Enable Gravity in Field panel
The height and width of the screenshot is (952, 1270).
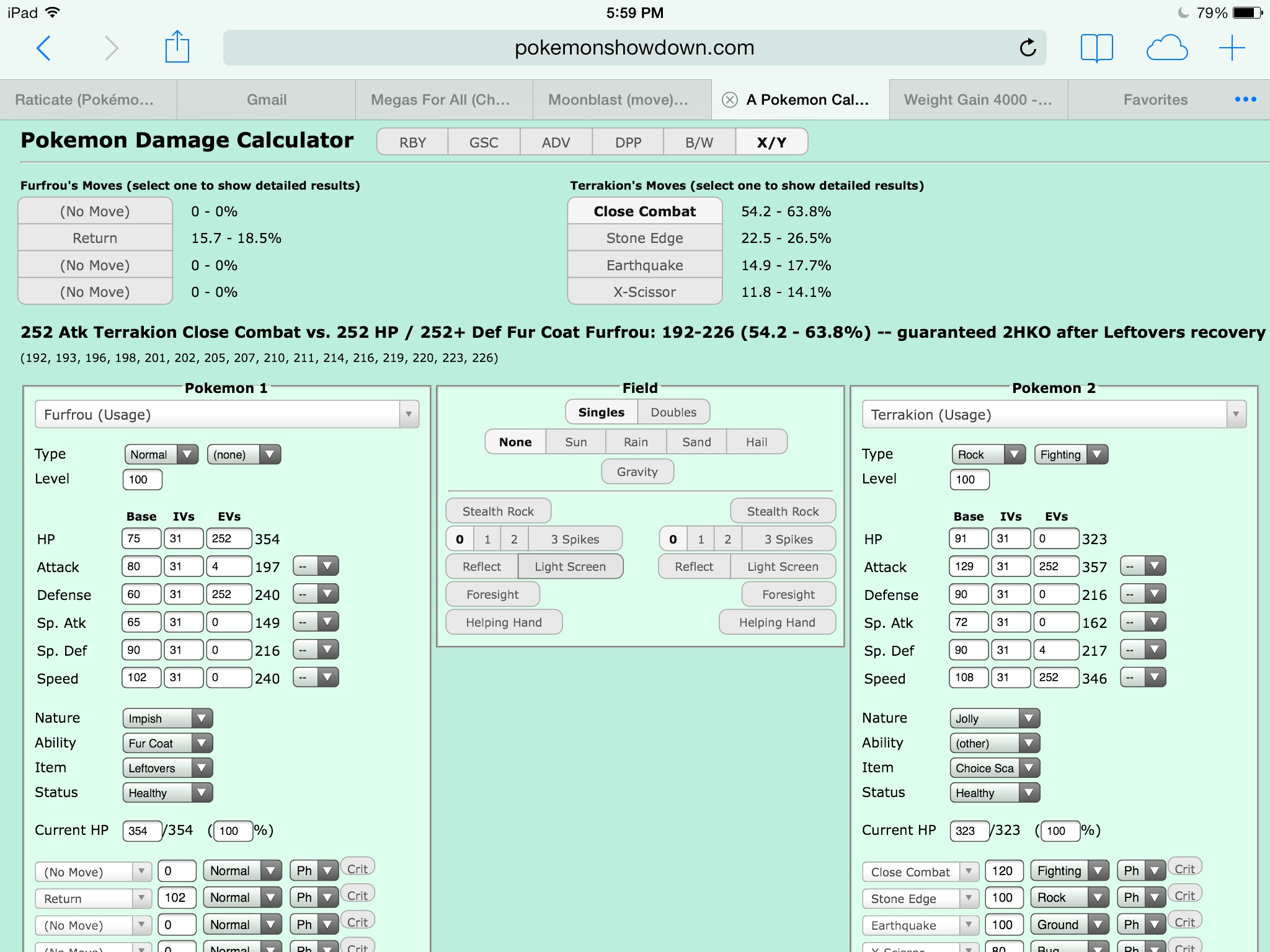point(637,472)
